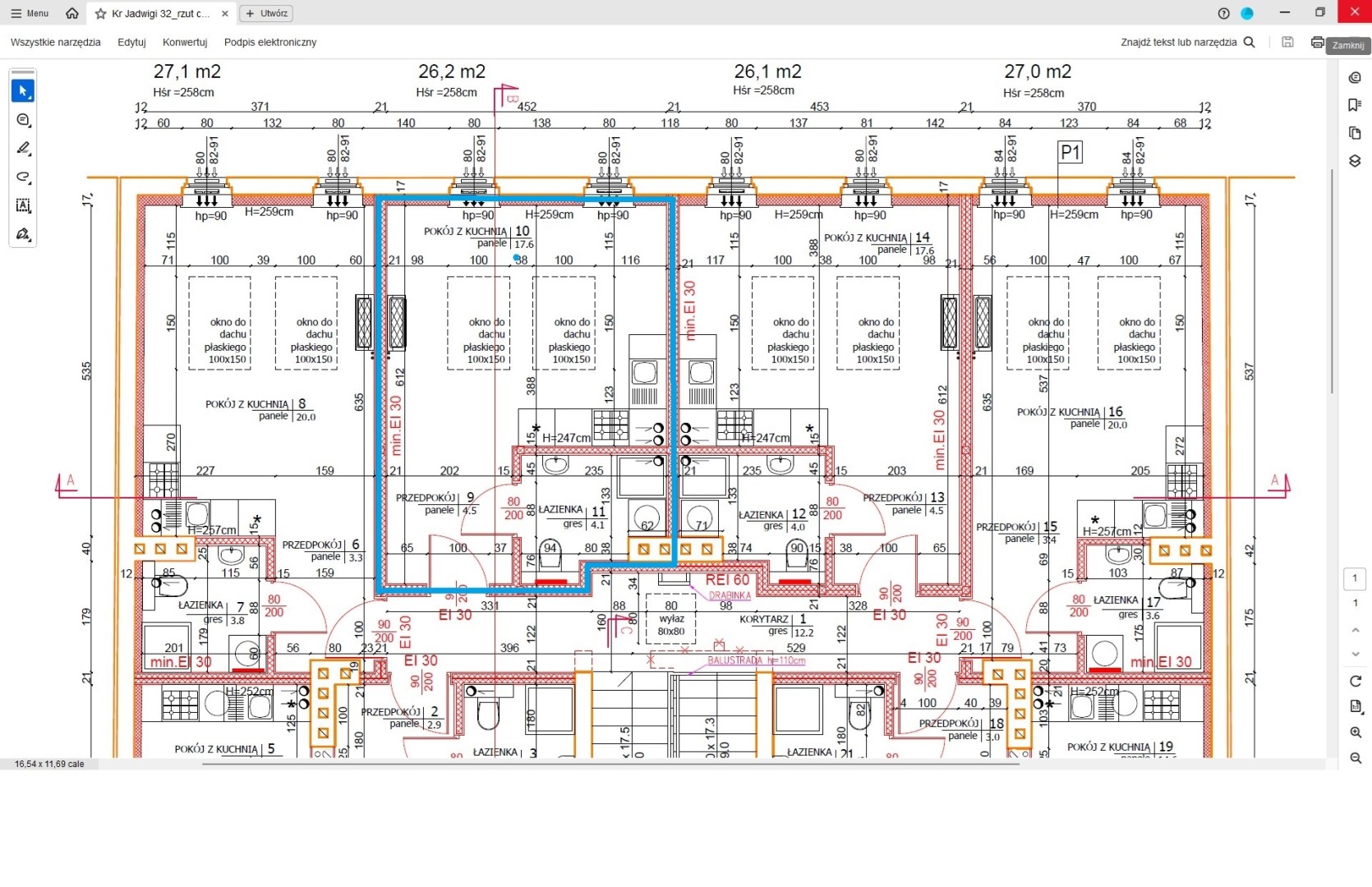Click the Utwórz button
1372x887 pixels.
point(266,14)
